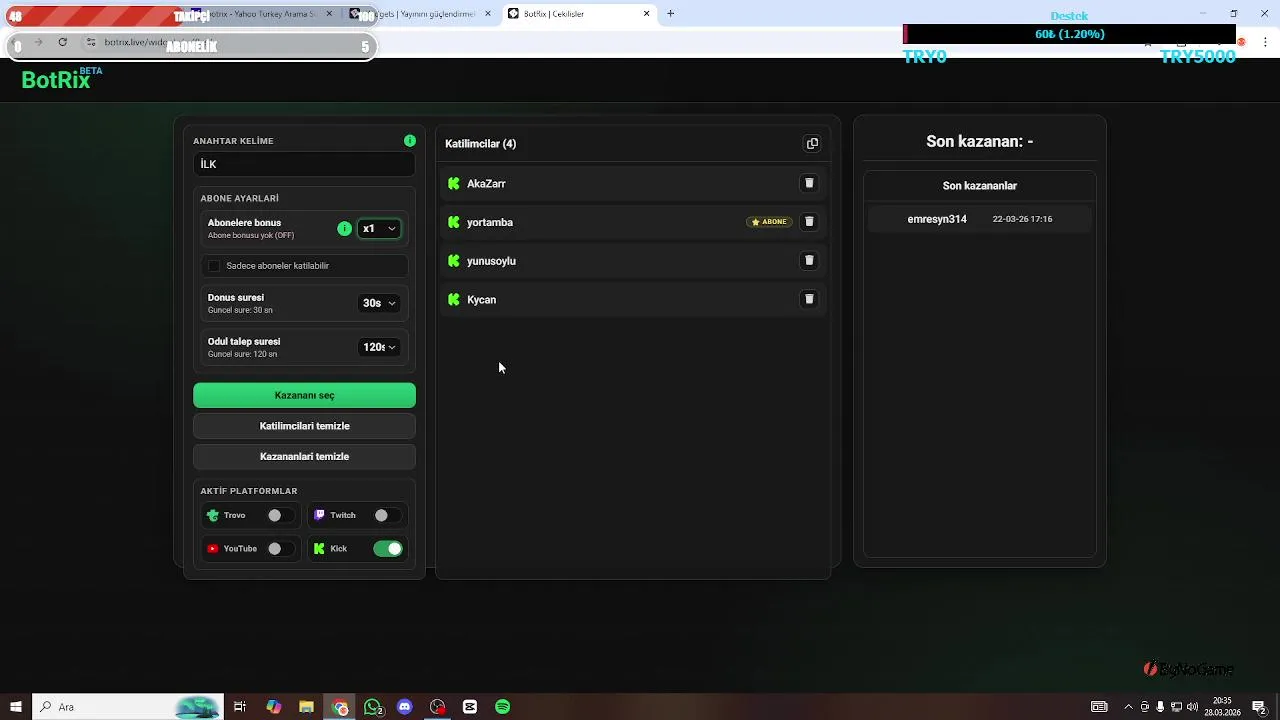
Task: Delete participant yortamba with the trash icon
Action: [809, 222]
